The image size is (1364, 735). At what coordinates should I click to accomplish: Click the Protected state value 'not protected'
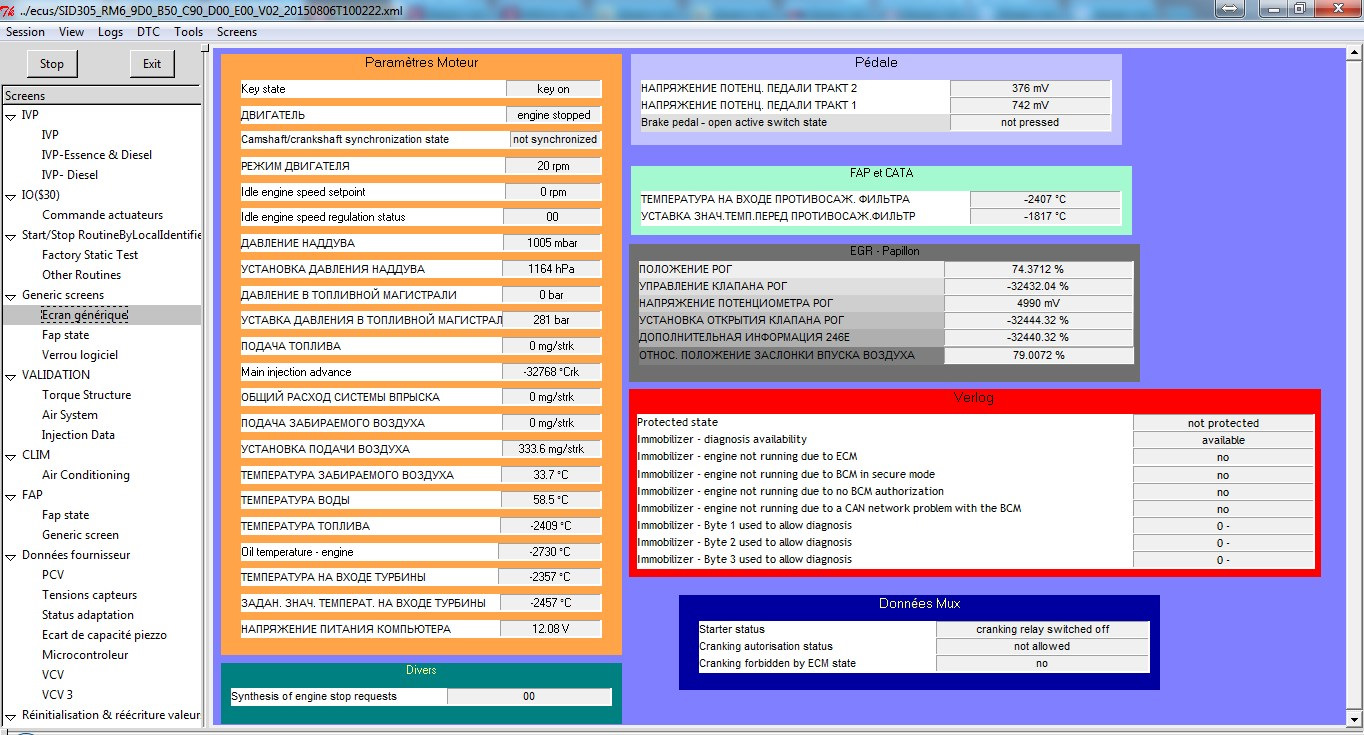1223,423
